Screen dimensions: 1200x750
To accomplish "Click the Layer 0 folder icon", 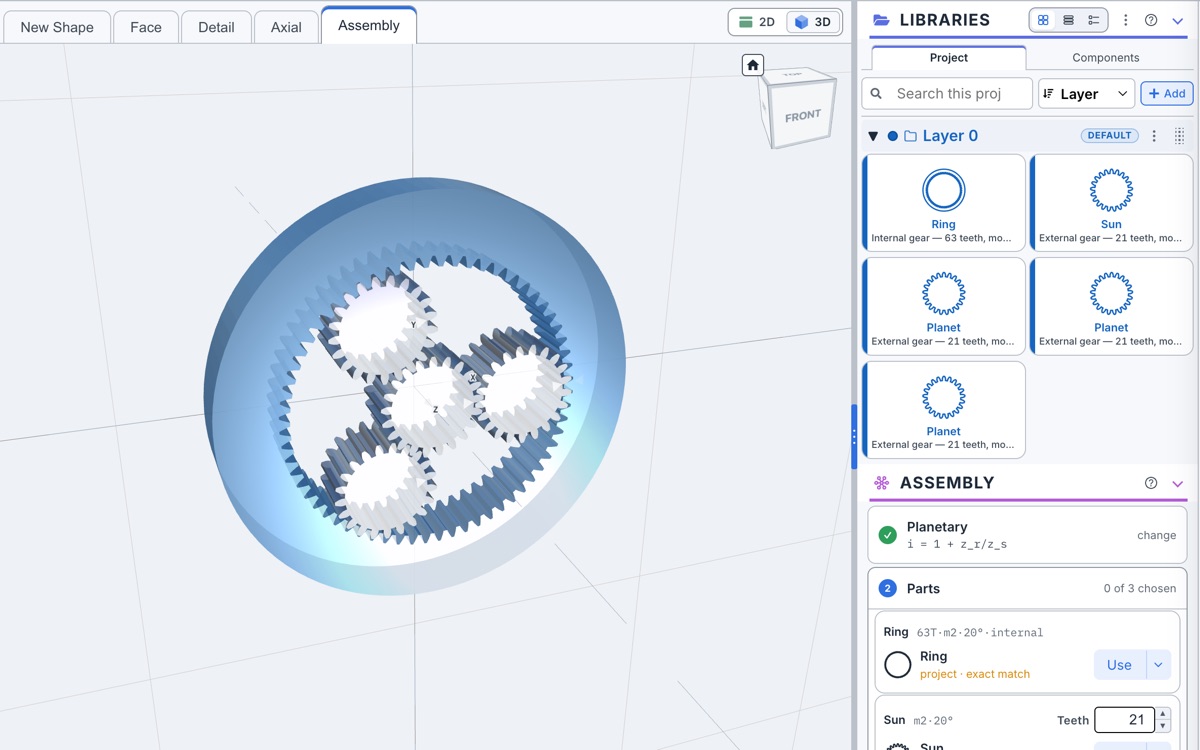I will [x=910, y=136].
